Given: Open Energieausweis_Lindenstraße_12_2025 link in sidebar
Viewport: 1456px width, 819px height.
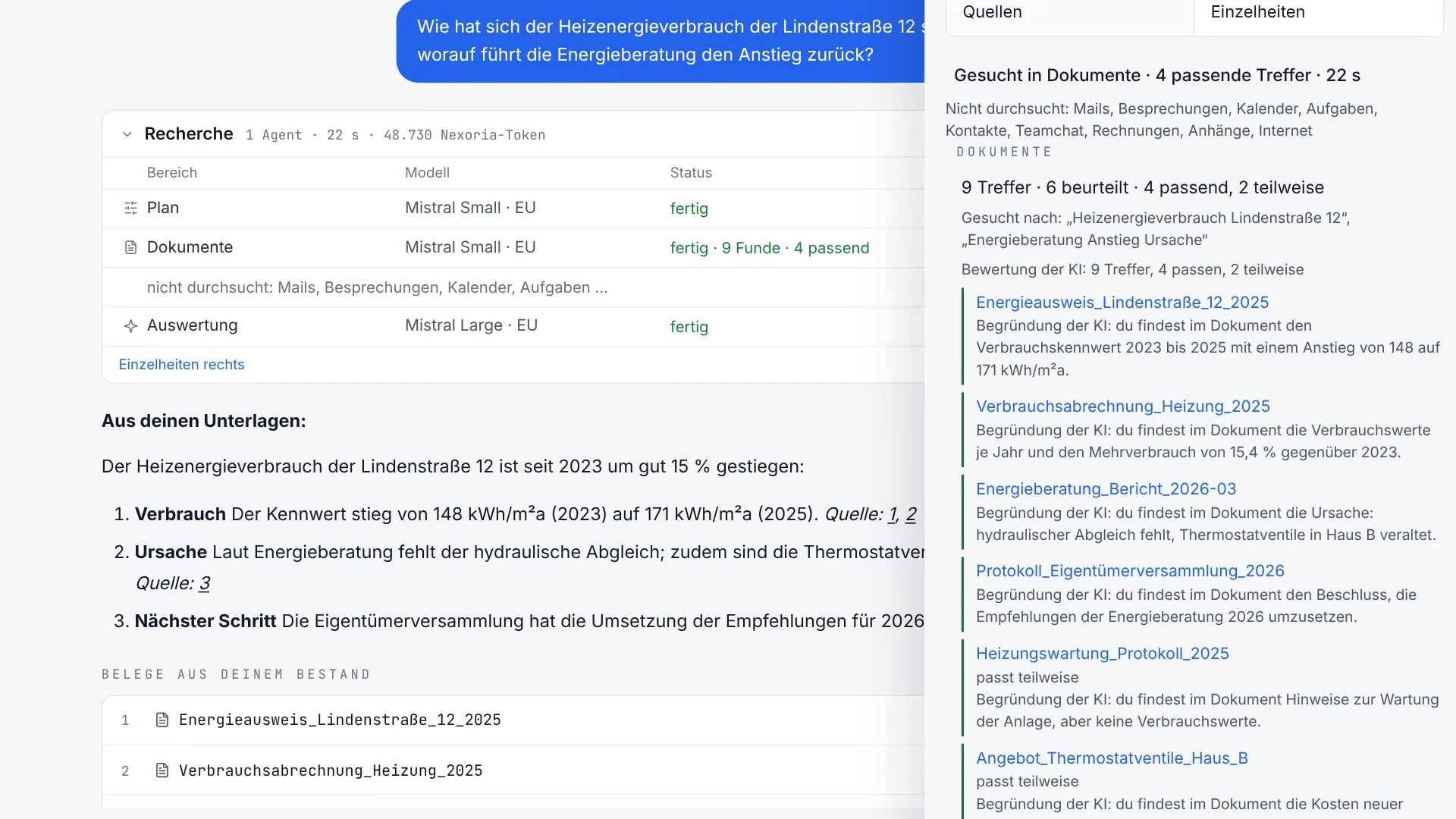Looking at the screenshot, I should (1122, 303).
